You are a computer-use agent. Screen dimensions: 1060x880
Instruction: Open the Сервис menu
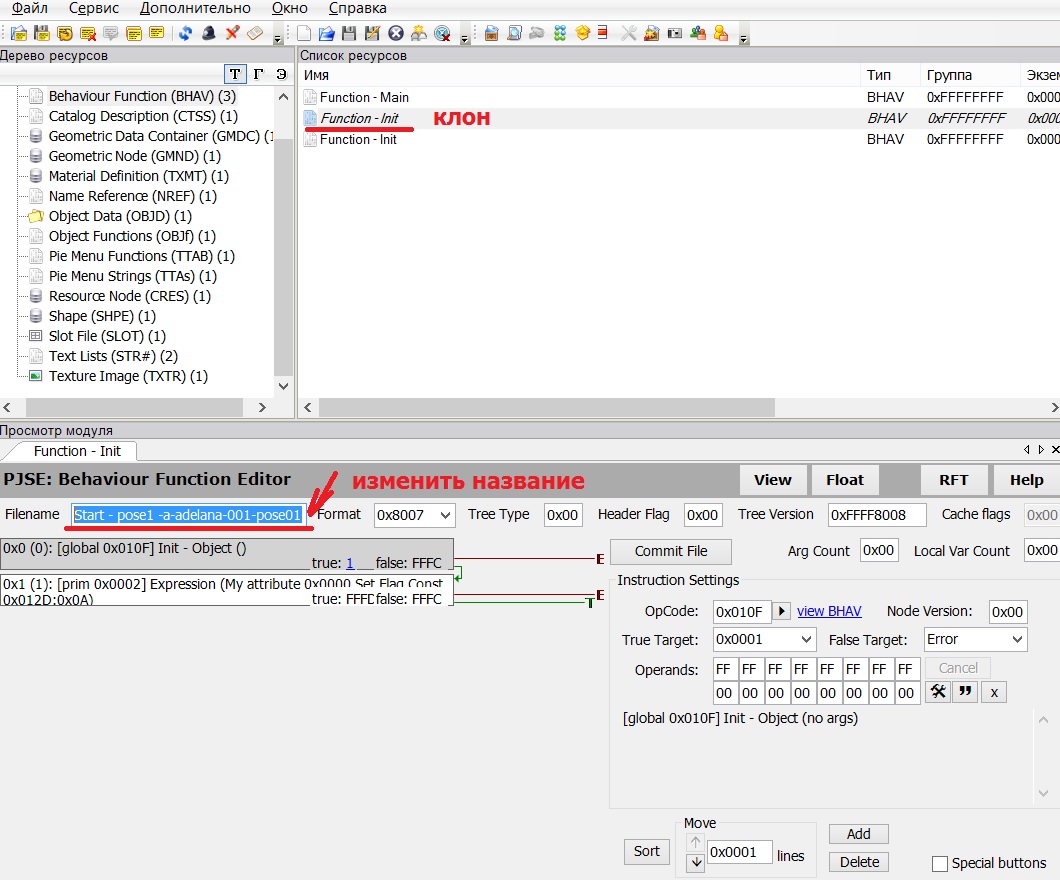click(x=93, y=8)
